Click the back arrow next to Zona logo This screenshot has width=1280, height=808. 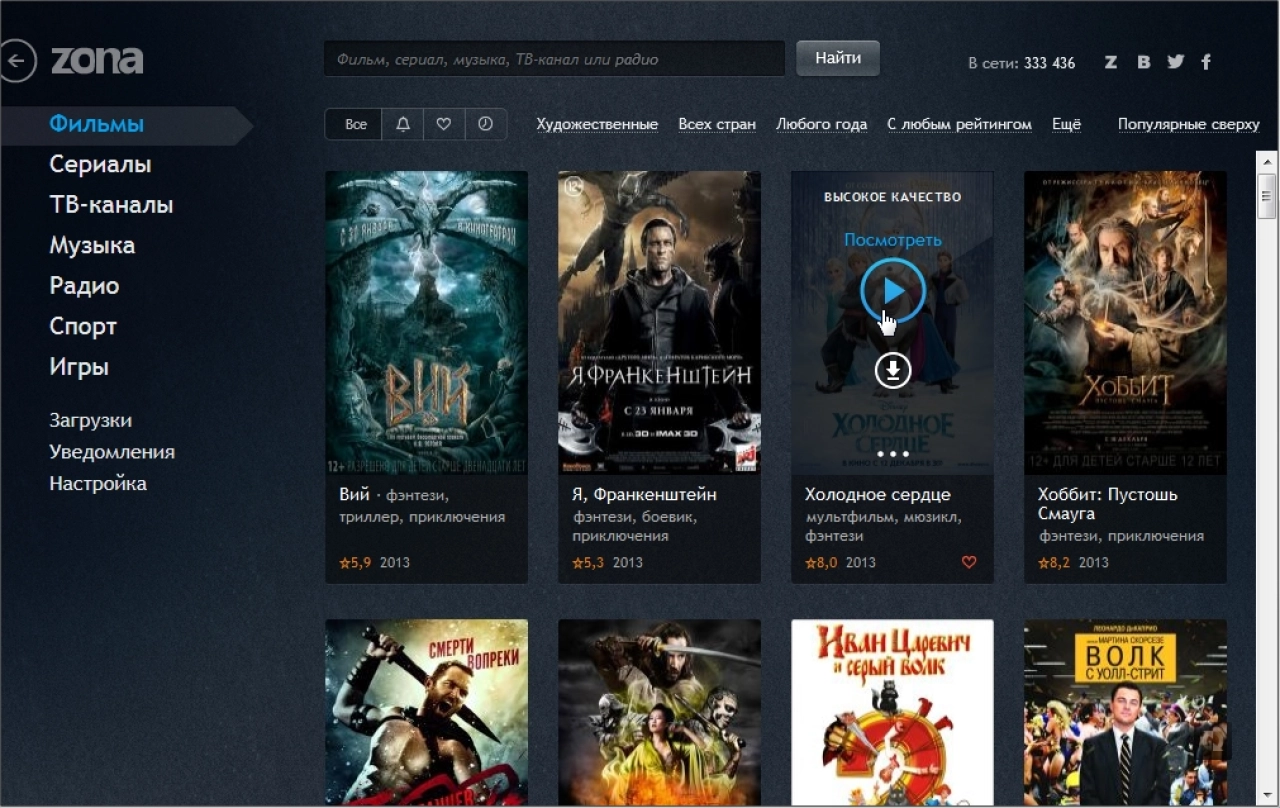(15, 61)
